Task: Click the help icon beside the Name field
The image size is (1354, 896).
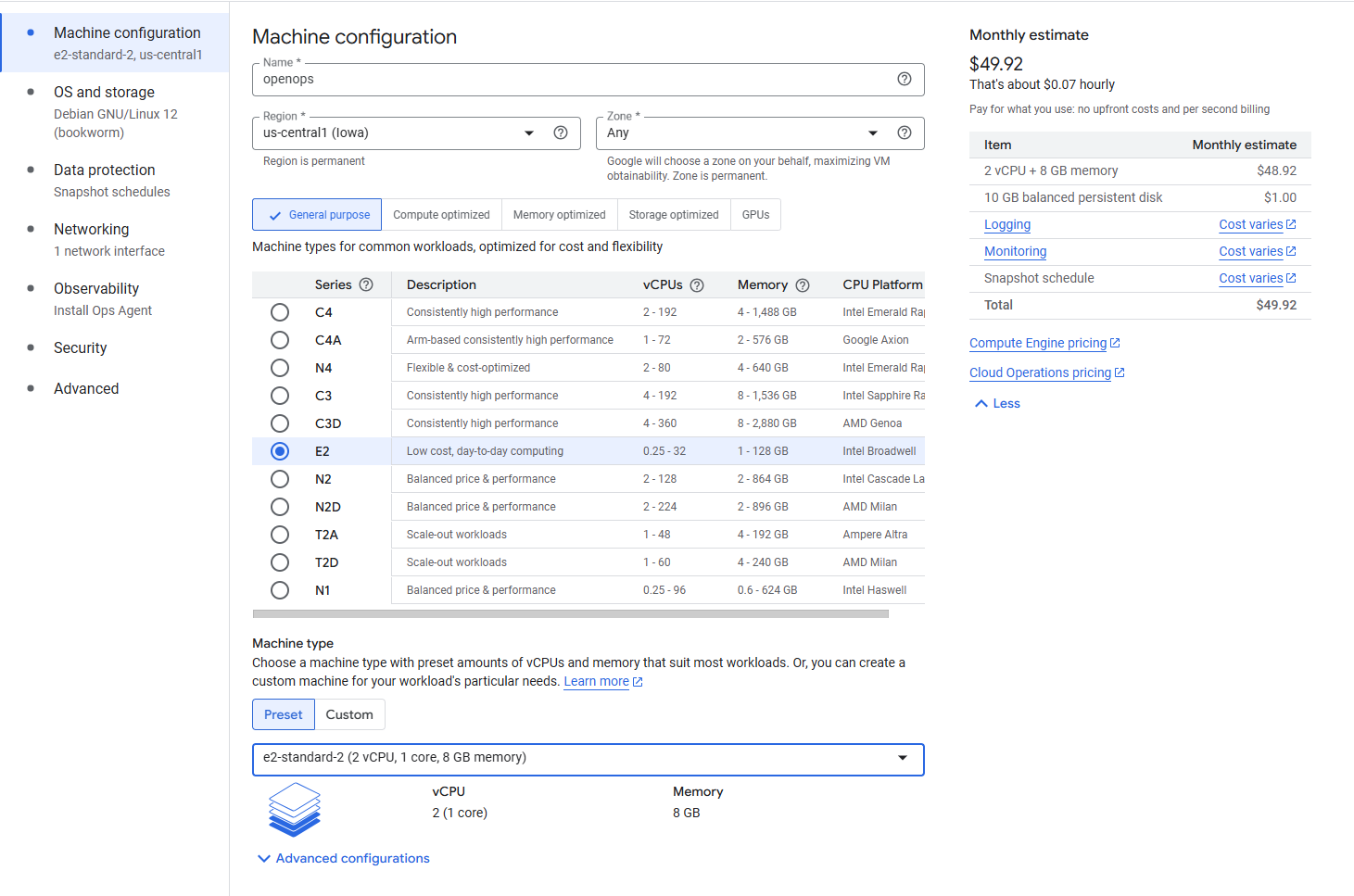Action: 904,80
